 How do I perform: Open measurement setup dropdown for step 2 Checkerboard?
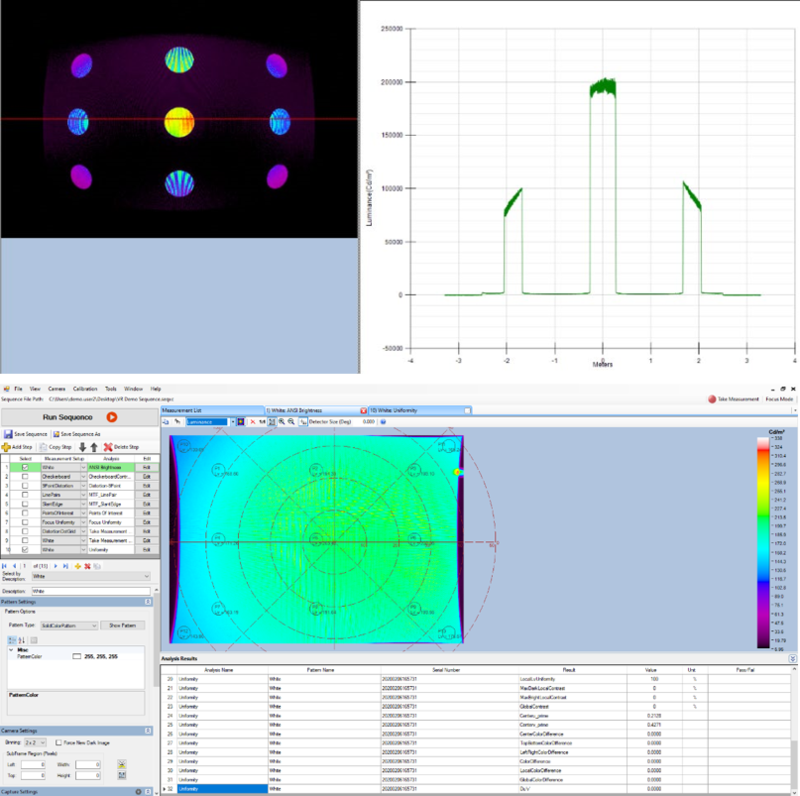tap(84, 477)
